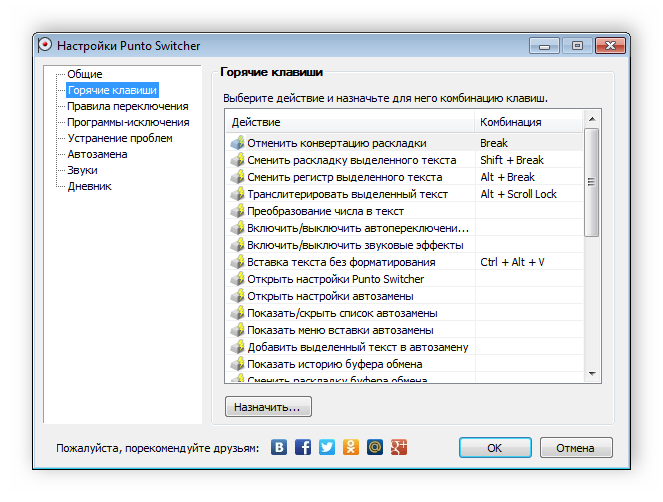Select Добавить выделенный текст в автозамену row
This screenshot has width=663, height=502.
[404, 347]
